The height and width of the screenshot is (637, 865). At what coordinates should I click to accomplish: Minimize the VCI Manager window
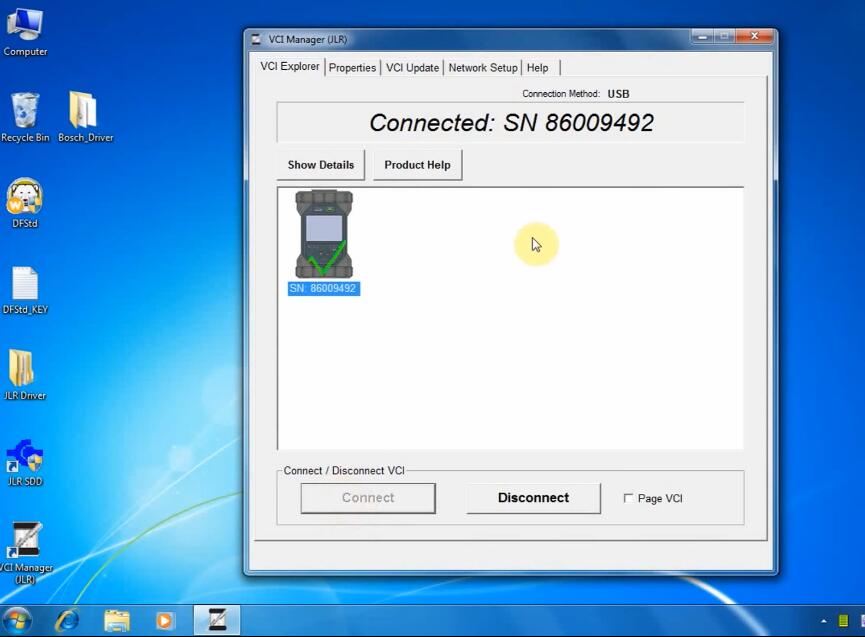click(x=702, y=36)
